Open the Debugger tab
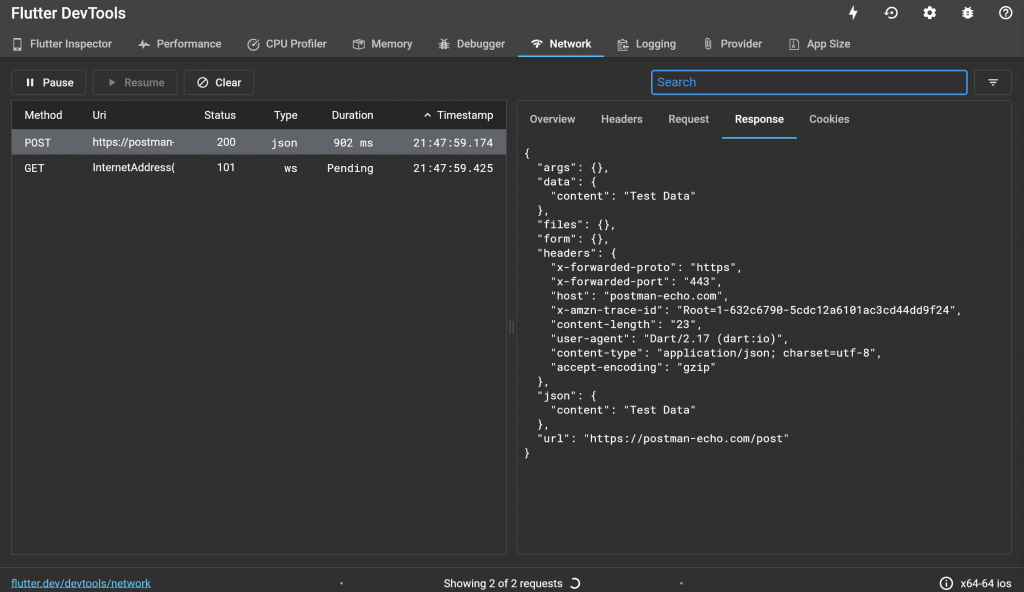The image size is (1024, 592). click(472, 44)
